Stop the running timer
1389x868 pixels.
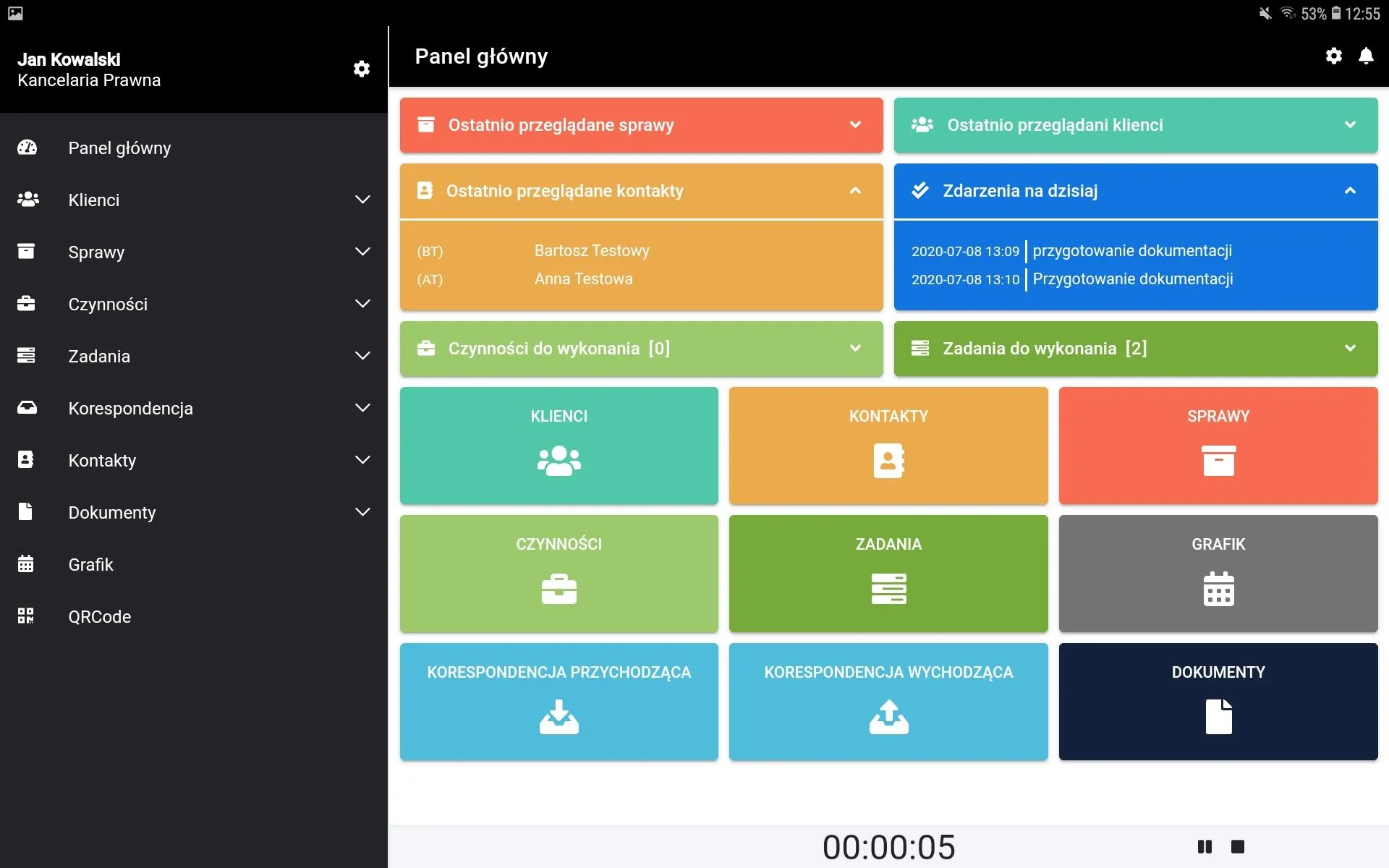pos(1238,846)
